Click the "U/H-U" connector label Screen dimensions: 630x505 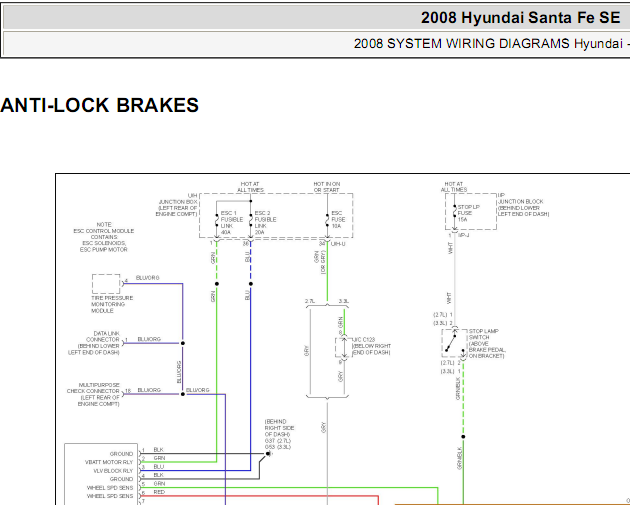(x=338, y=244)
